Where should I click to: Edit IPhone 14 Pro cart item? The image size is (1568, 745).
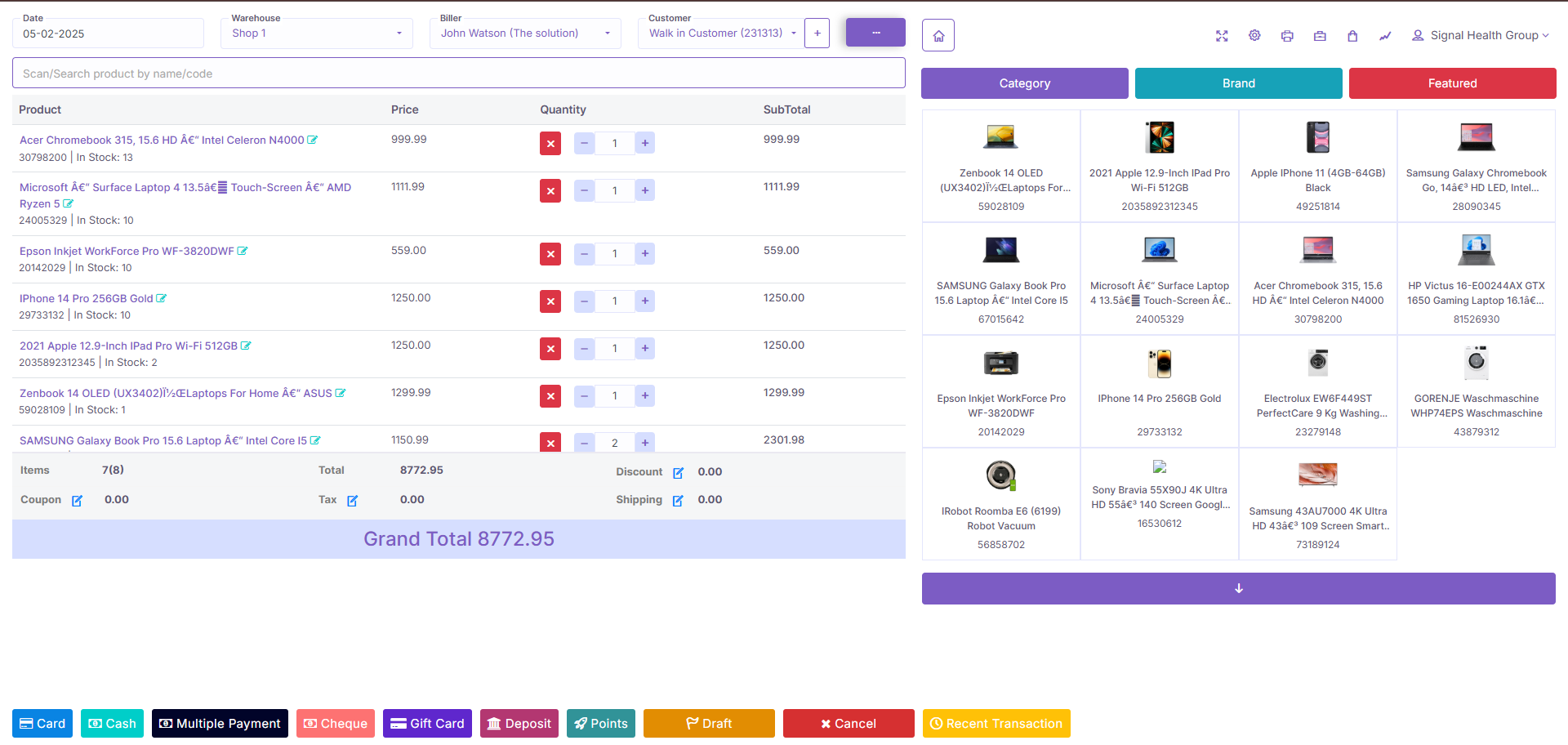click(x=162, y=298)
